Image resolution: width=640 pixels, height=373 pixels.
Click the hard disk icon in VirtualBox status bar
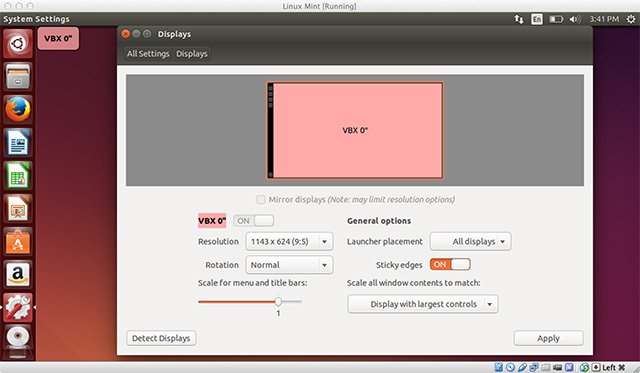(x=498, y=367)
